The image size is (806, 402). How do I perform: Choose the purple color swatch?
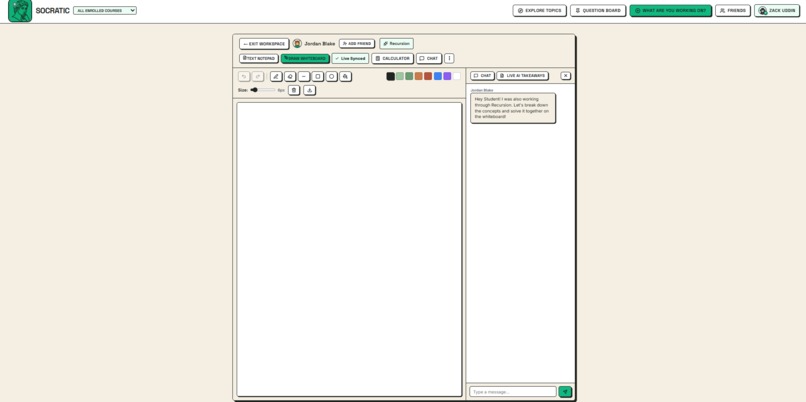447,76
